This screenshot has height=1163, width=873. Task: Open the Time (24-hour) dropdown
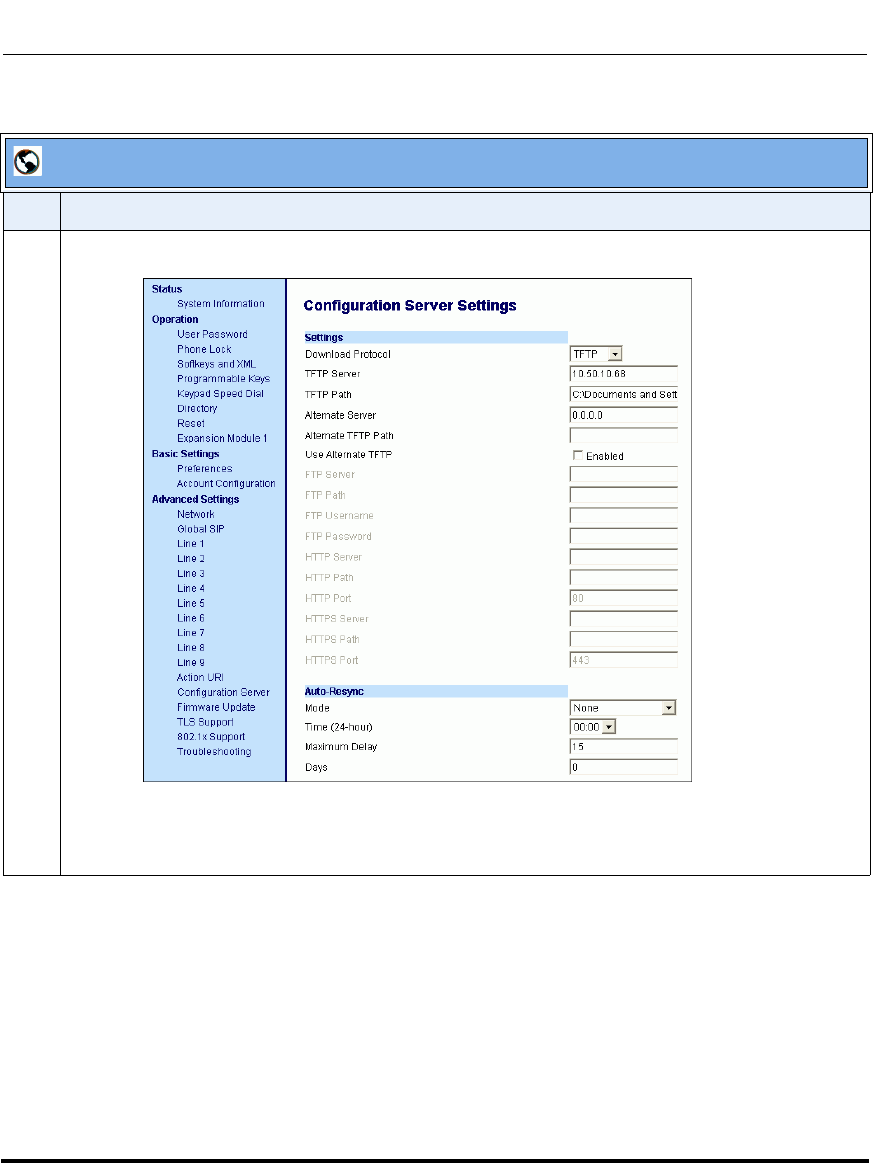(593, 727)
